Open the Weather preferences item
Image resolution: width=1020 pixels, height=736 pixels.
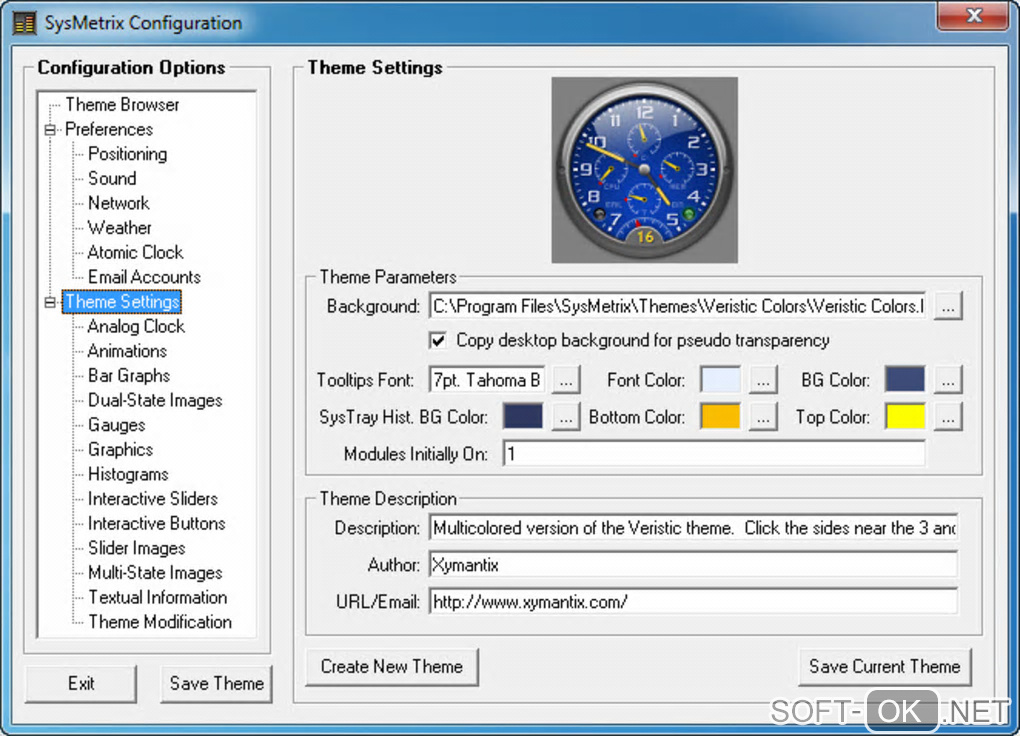point(119,228)
